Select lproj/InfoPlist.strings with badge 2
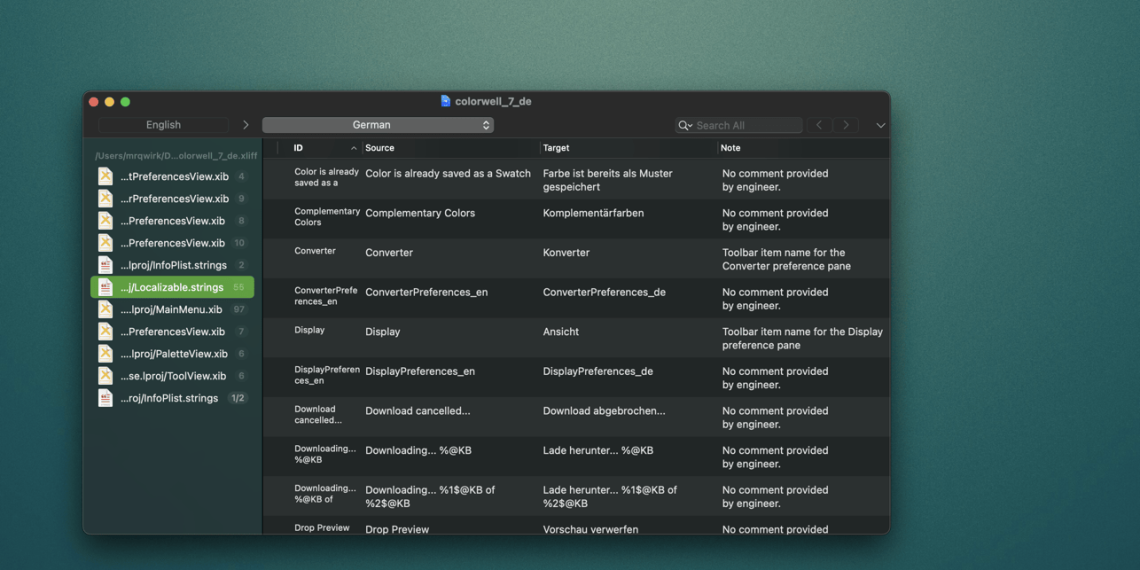The image size is (1140, 570). [x=172, y=265]
